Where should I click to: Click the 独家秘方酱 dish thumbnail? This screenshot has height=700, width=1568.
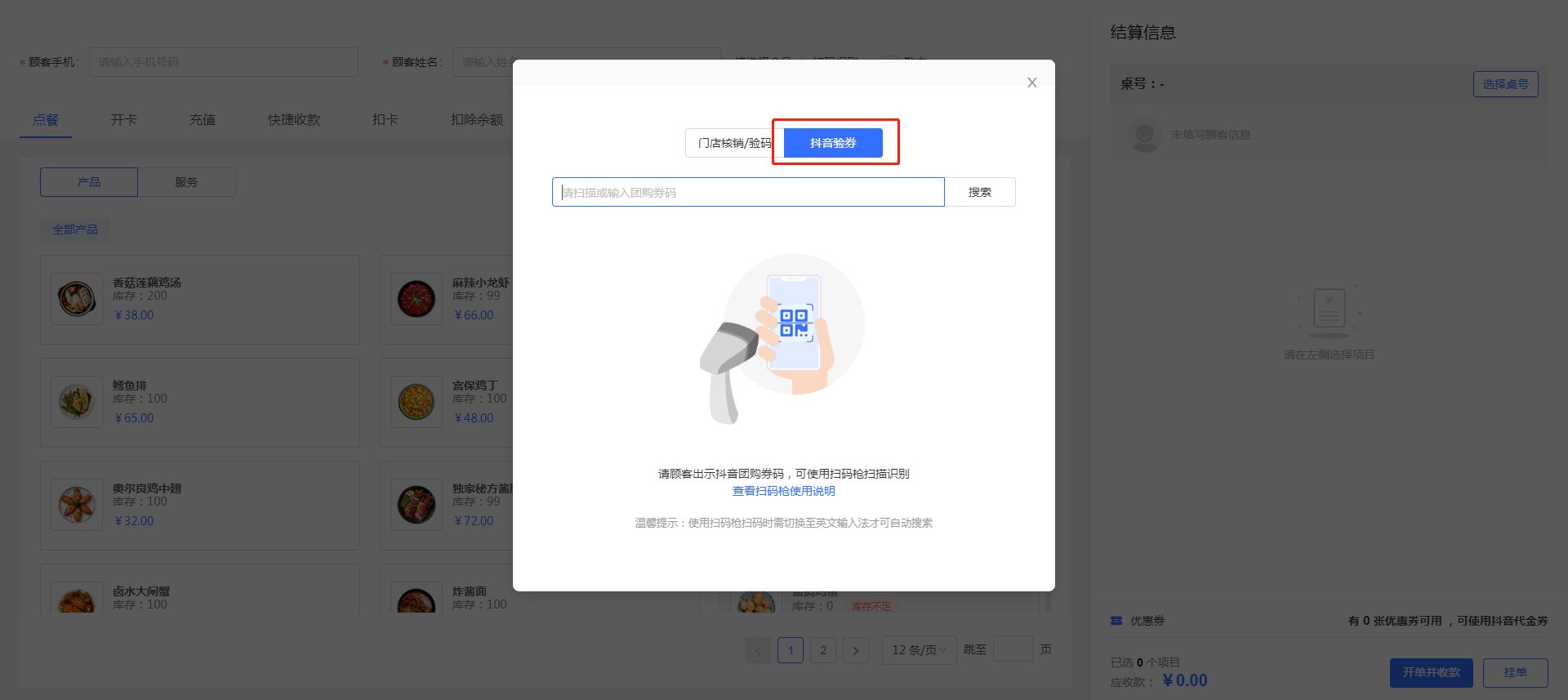[x=416, y=505]
